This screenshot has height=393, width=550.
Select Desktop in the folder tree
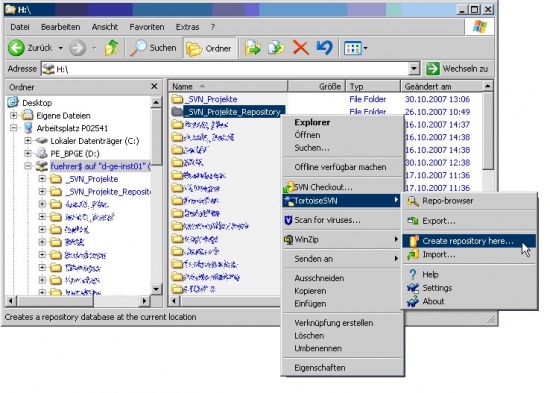(37, 103)
